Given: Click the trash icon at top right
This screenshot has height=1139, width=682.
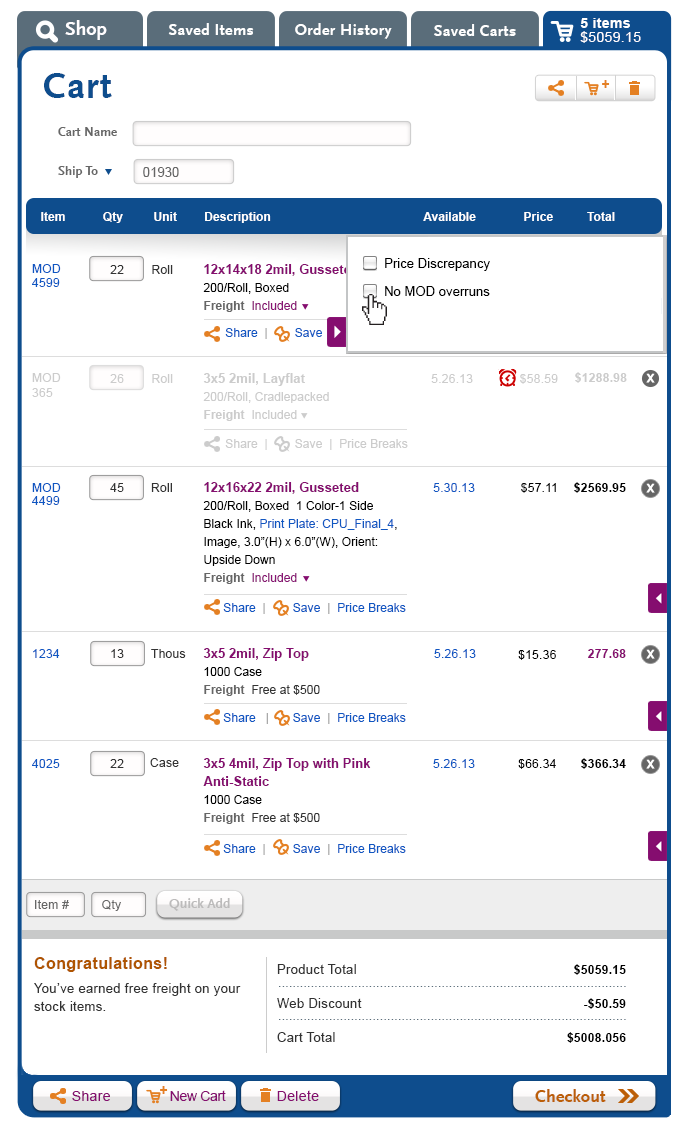Looking at the screenshot, I should click(634, 88).
